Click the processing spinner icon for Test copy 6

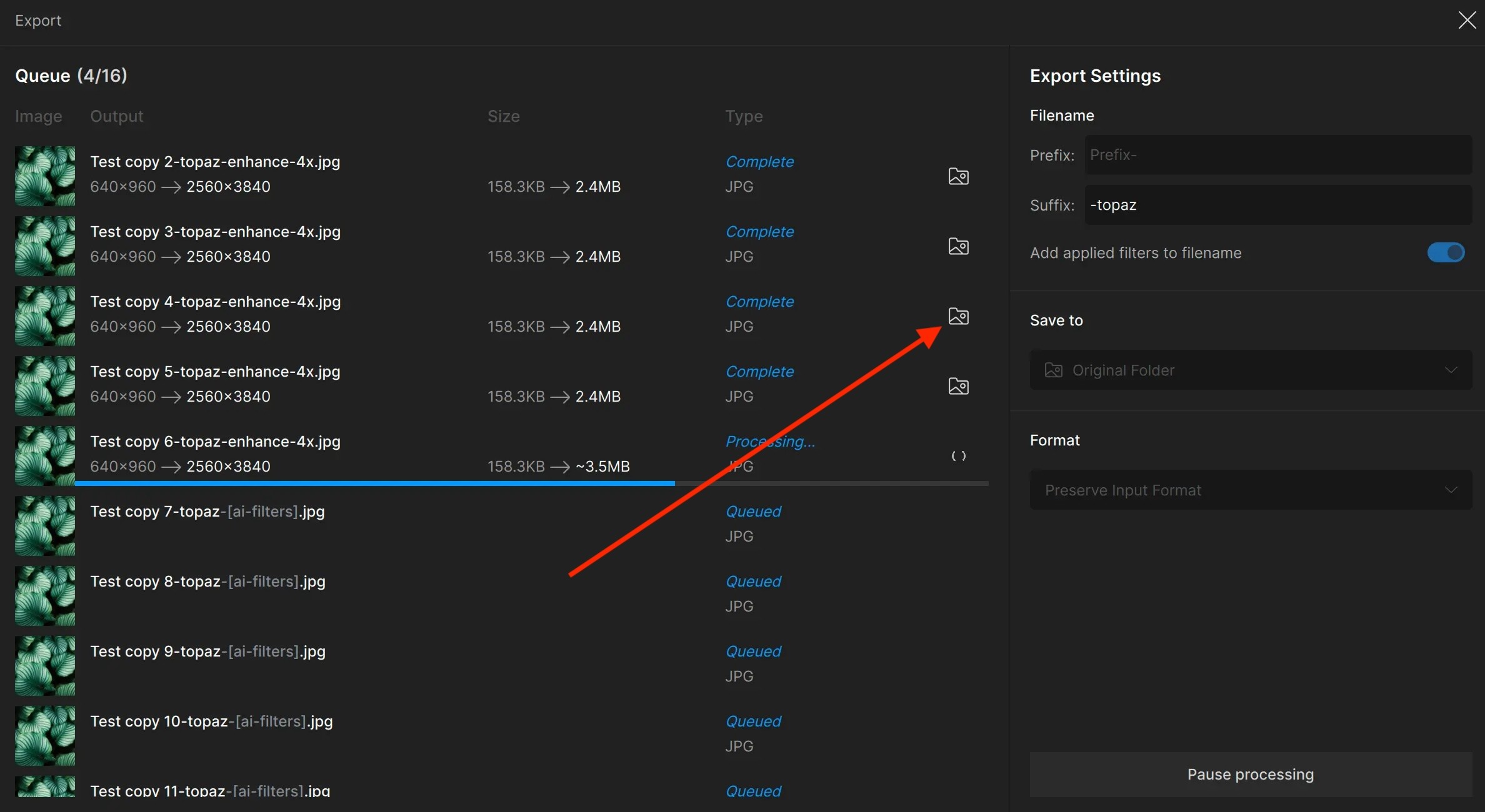pos(957,455)
